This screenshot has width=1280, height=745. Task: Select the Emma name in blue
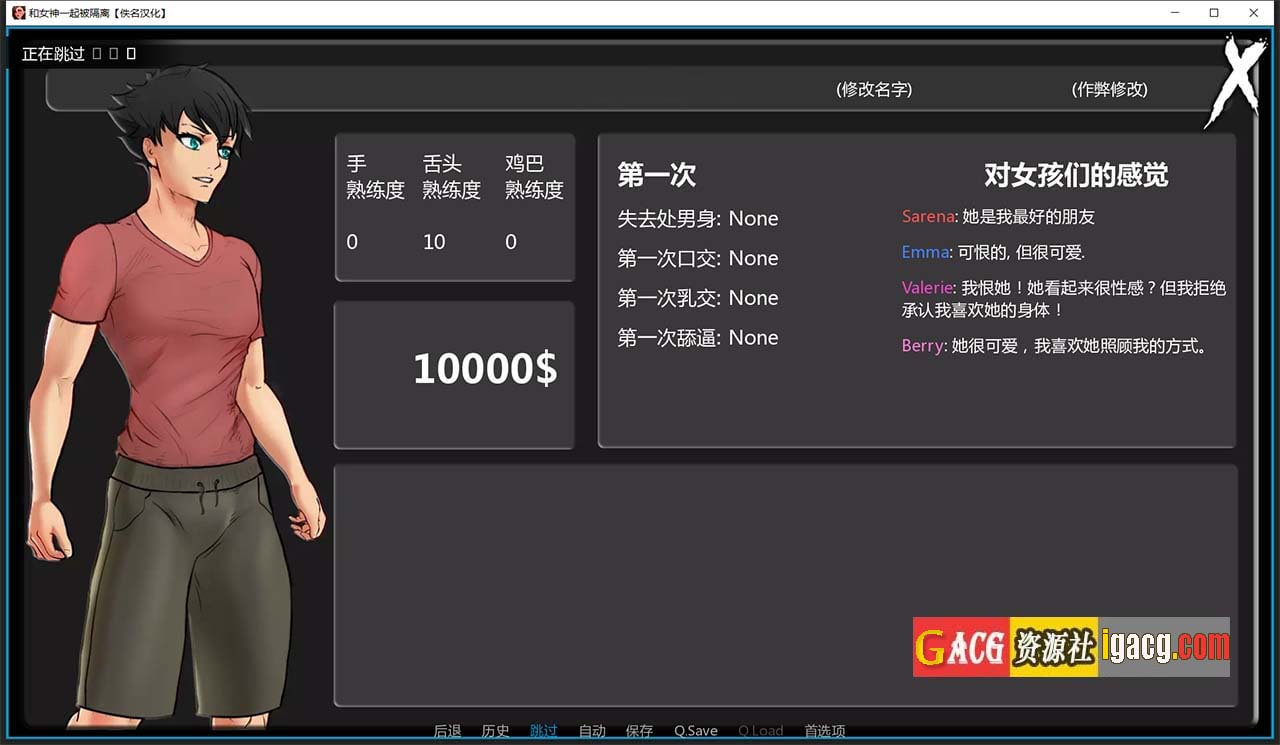pos(925,253)
